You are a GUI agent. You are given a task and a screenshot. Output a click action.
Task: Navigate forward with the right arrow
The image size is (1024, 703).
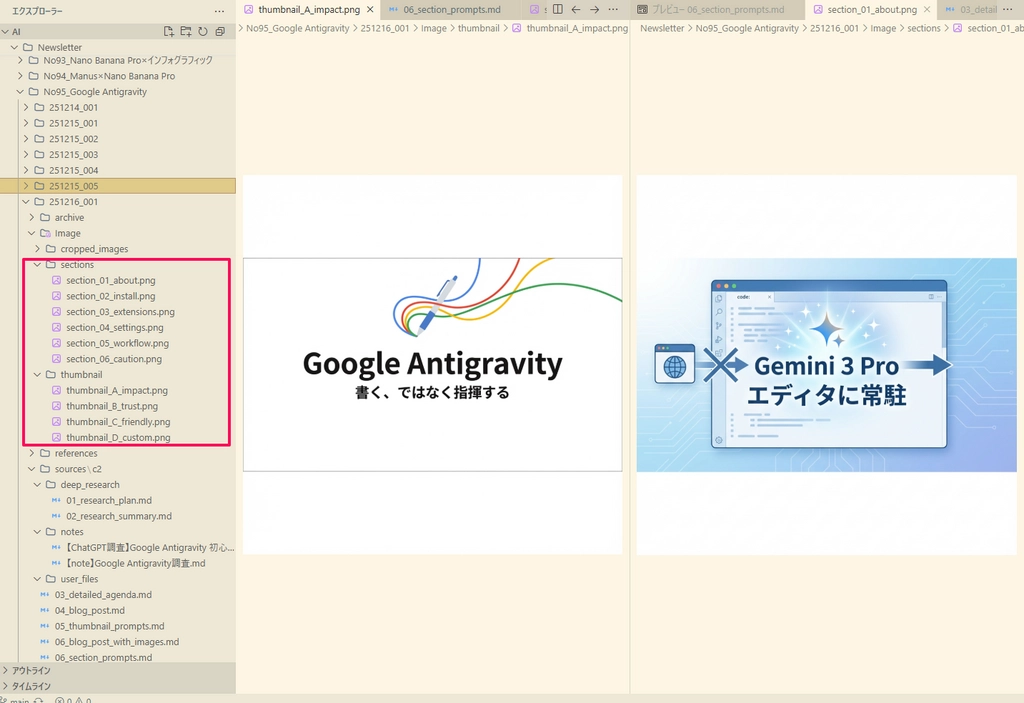coord(594,9)
